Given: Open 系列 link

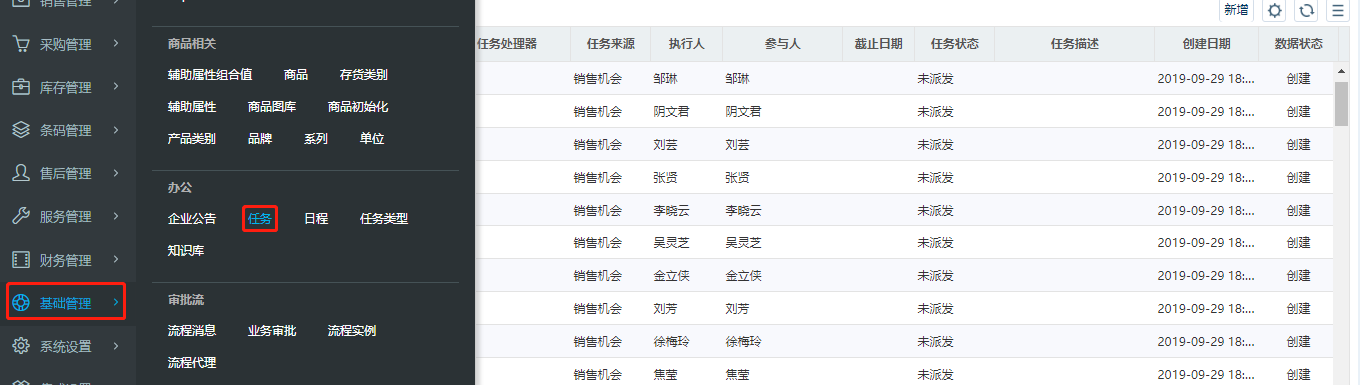Looking at the screenshot, I should (316, 139).
